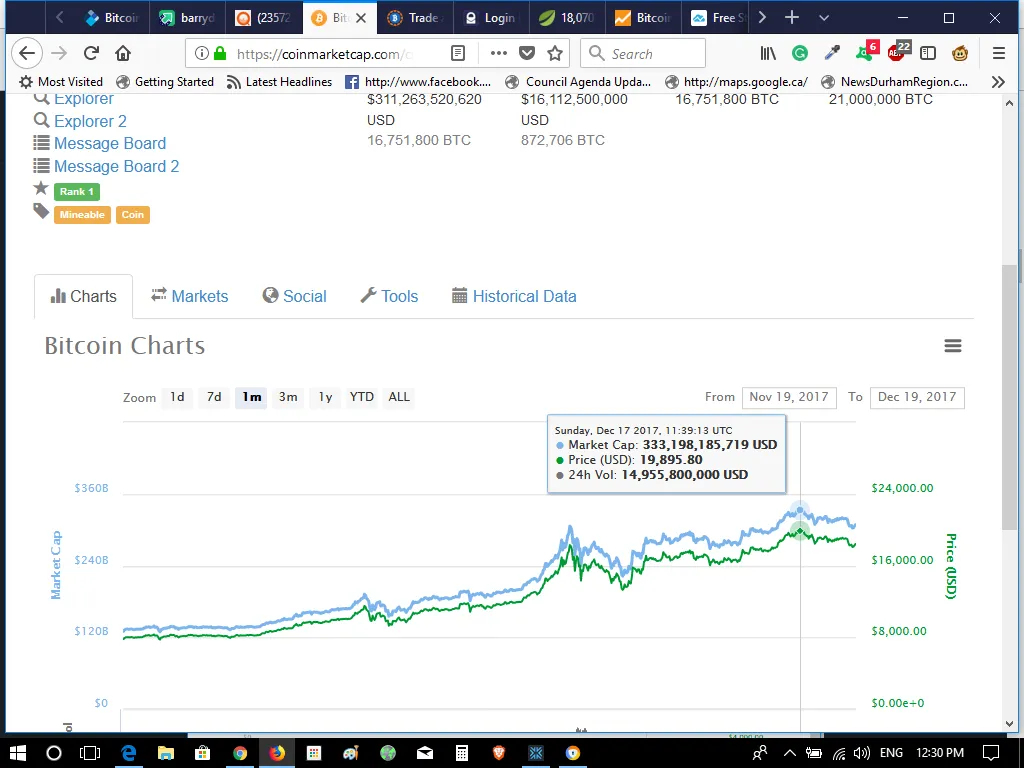1024x768 pixels.
Task: Switch to the barryd tab
Action: pyautogui.click(x=188, y=18)
